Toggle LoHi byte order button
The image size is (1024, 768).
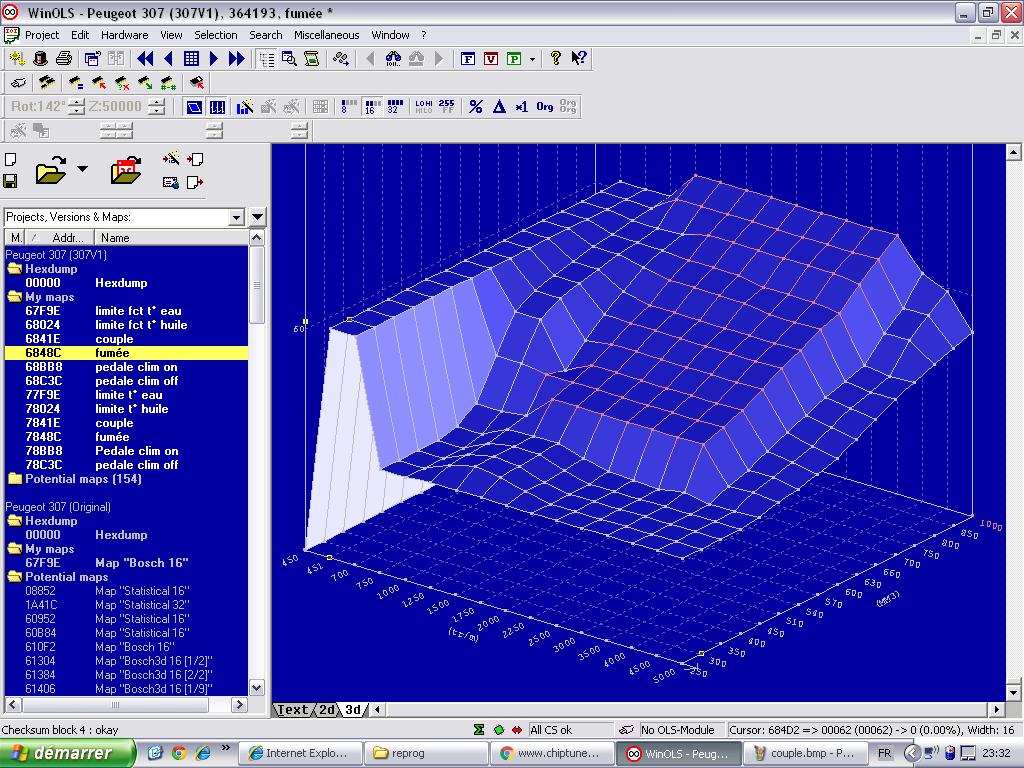tap(423, 107)
